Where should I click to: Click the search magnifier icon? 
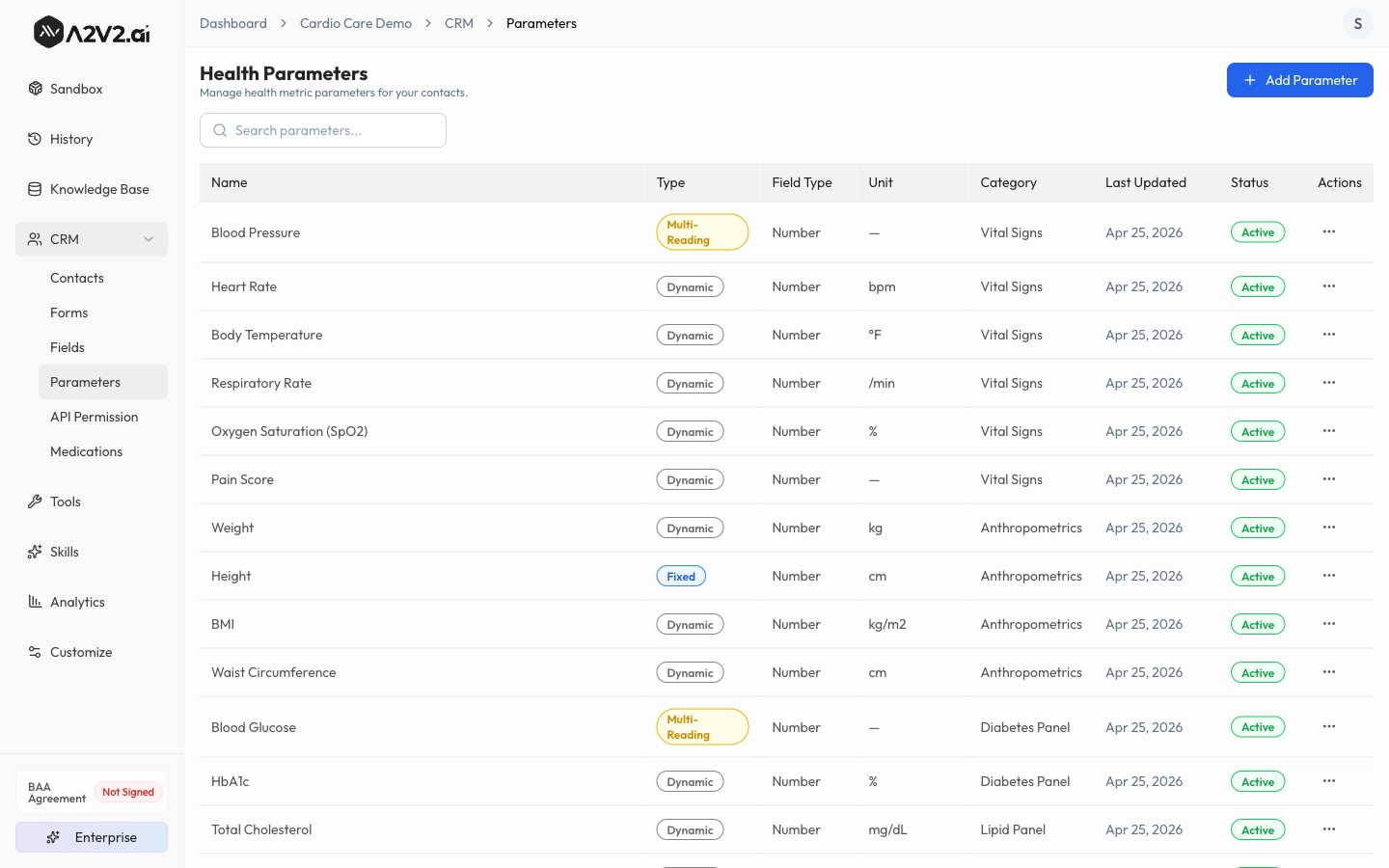(220, 130)
